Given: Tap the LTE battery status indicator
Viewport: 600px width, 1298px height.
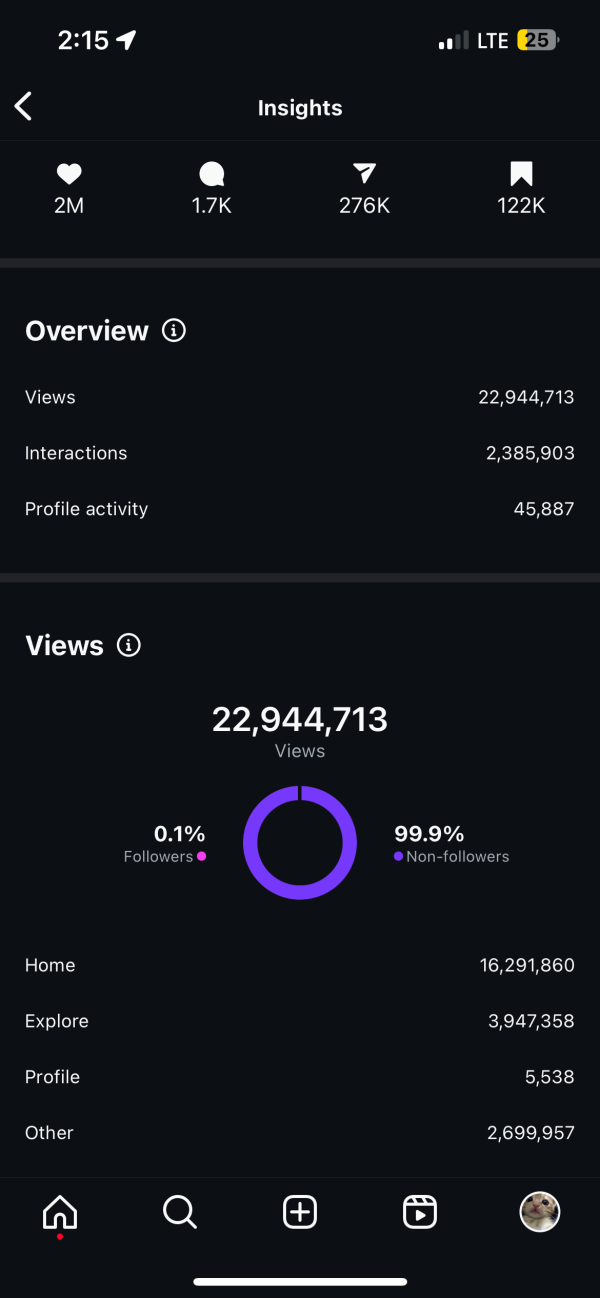Looking at the screenshot, I should click(538, 41).
